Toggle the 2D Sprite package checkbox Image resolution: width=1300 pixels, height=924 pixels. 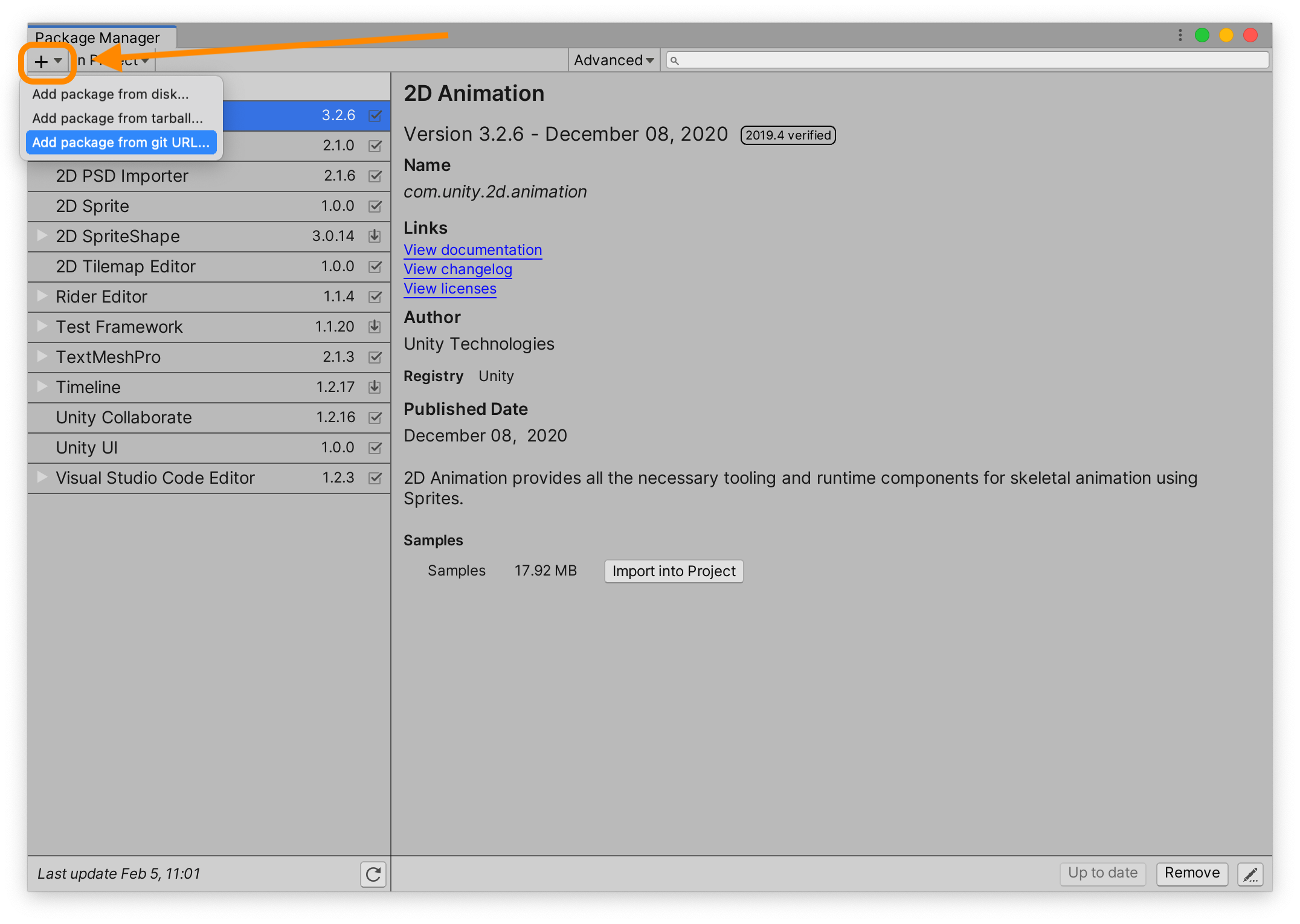pos(374,205)
